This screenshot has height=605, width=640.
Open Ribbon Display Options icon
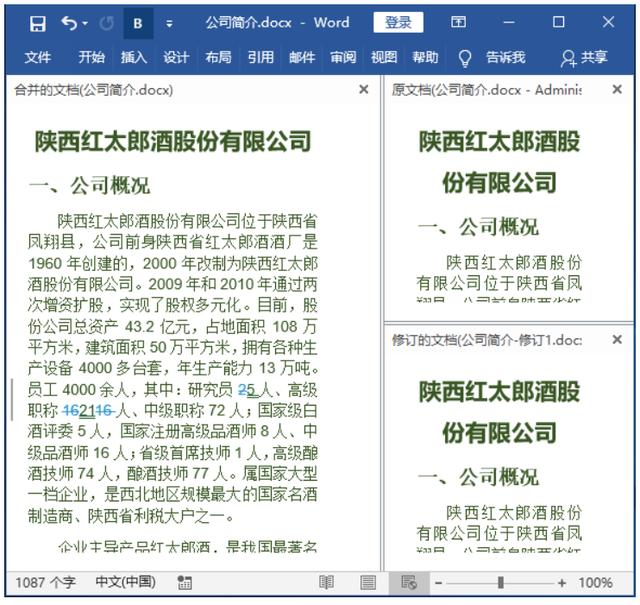458,22
